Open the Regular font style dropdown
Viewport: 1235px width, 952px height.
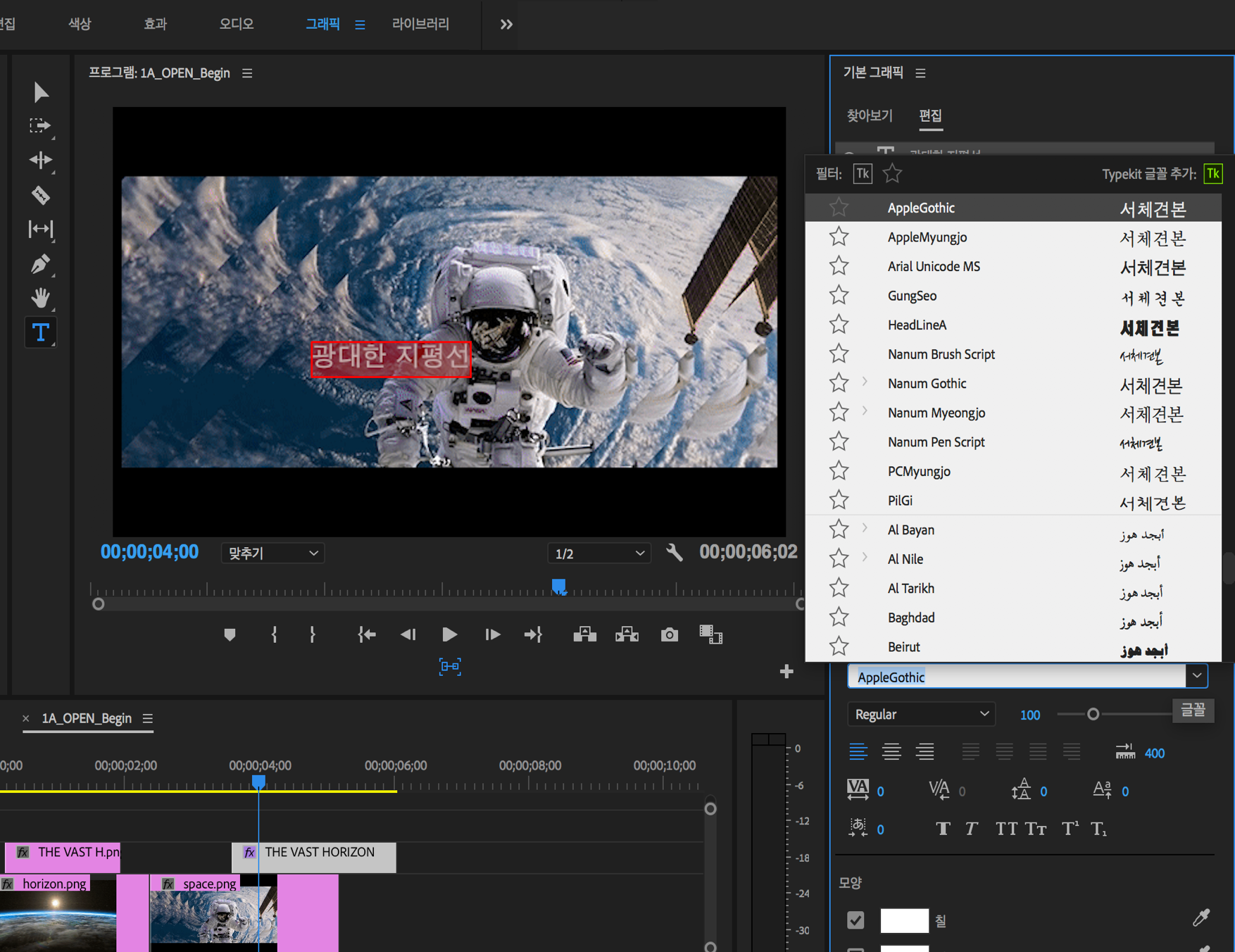(x=920, y=714)
